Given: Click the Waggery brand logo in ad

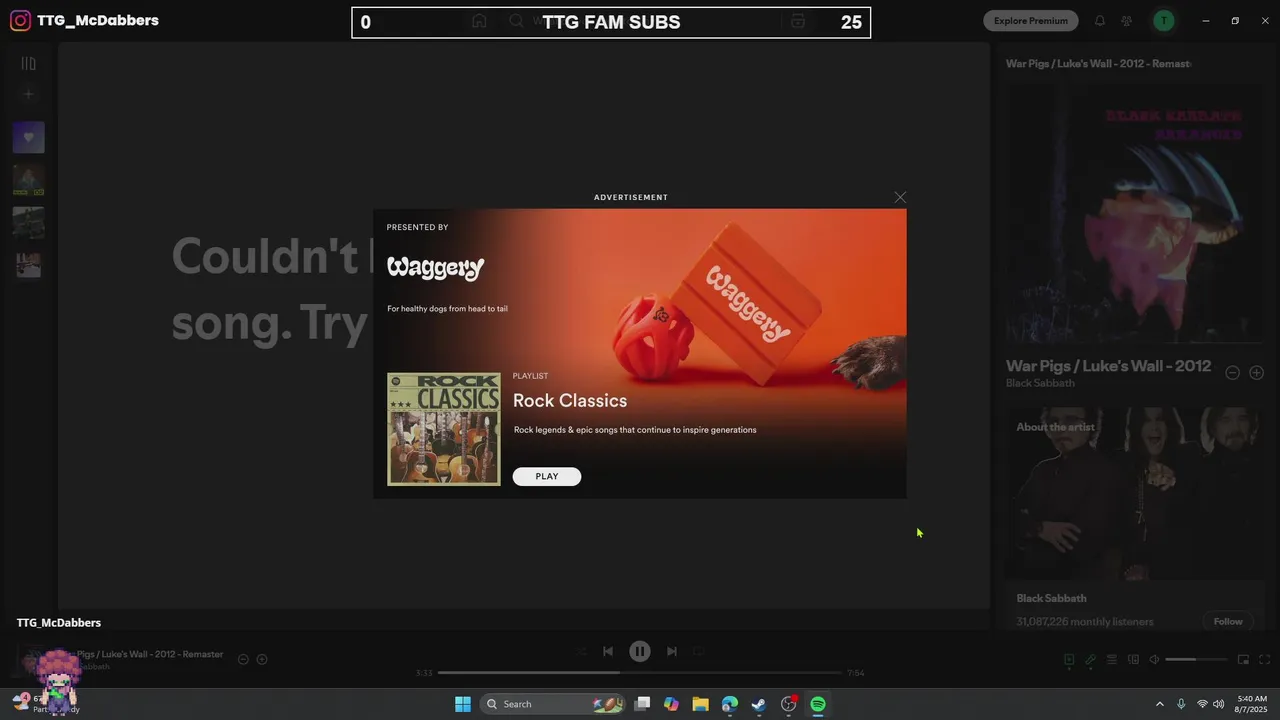Looking at the screenshot, I should [x=436, y=268].
